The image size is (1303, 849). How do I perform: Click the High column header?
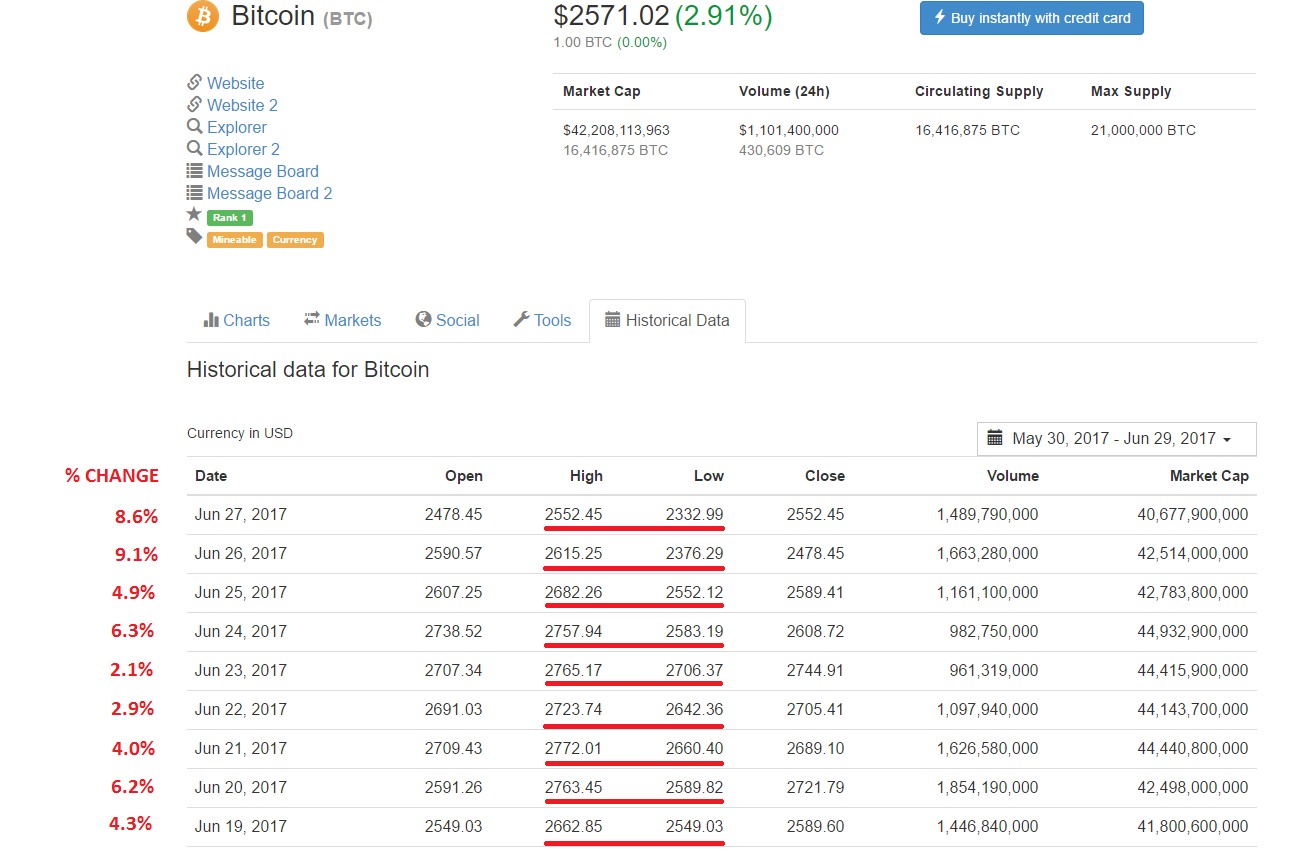tap(586, 476)
